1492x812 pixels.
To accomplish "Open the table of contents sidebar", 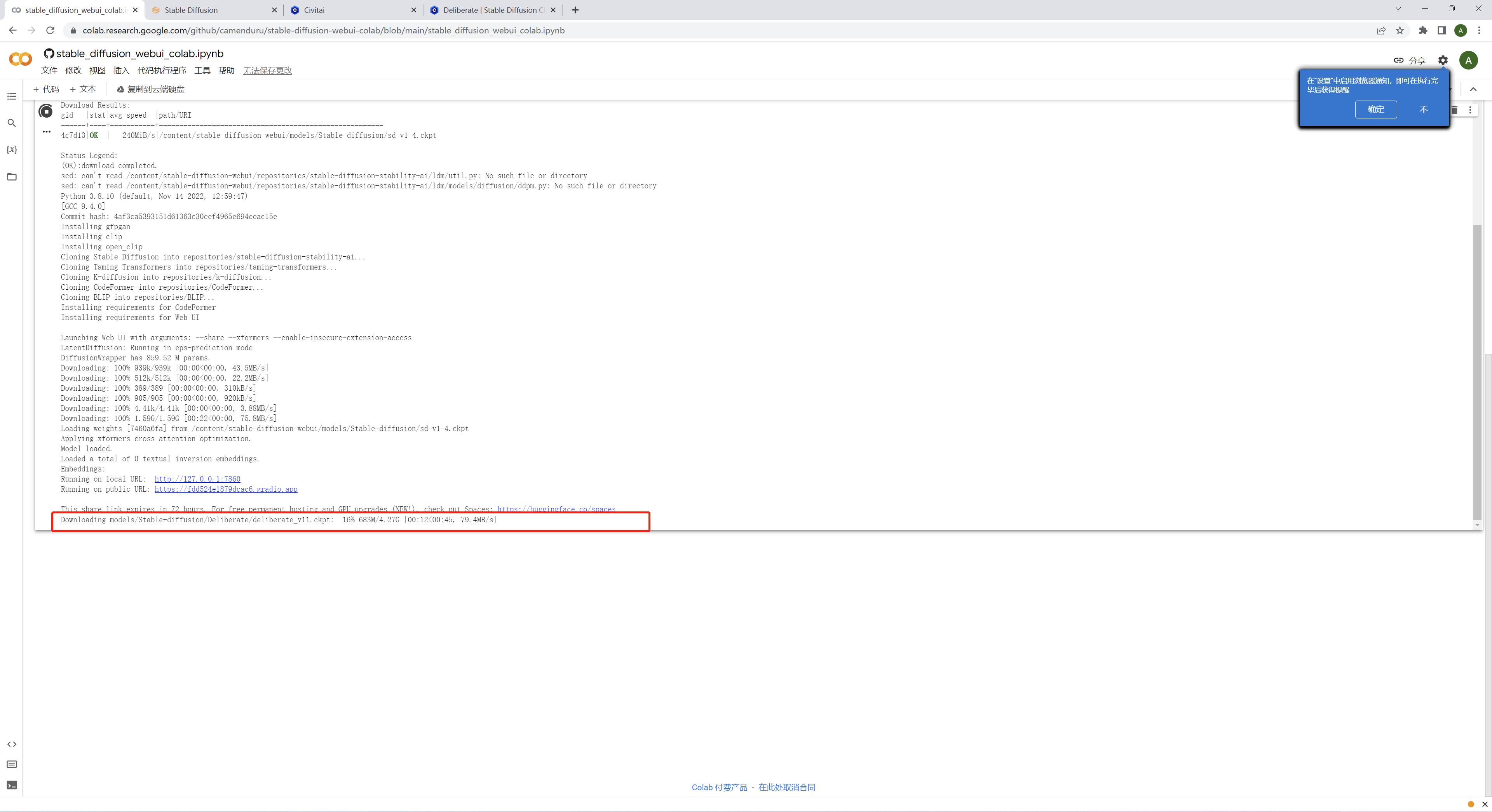I will tap(12, 96).
